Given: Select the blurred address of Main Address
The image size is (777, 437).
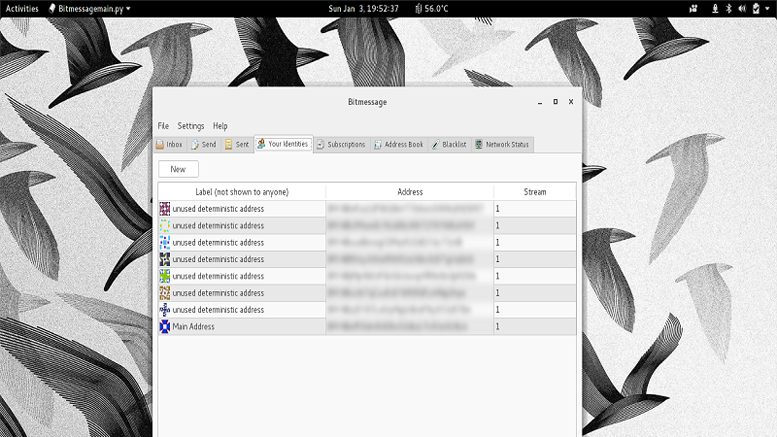Looking at the screenshot, I should pyautogui.click(x=397, y=327).
